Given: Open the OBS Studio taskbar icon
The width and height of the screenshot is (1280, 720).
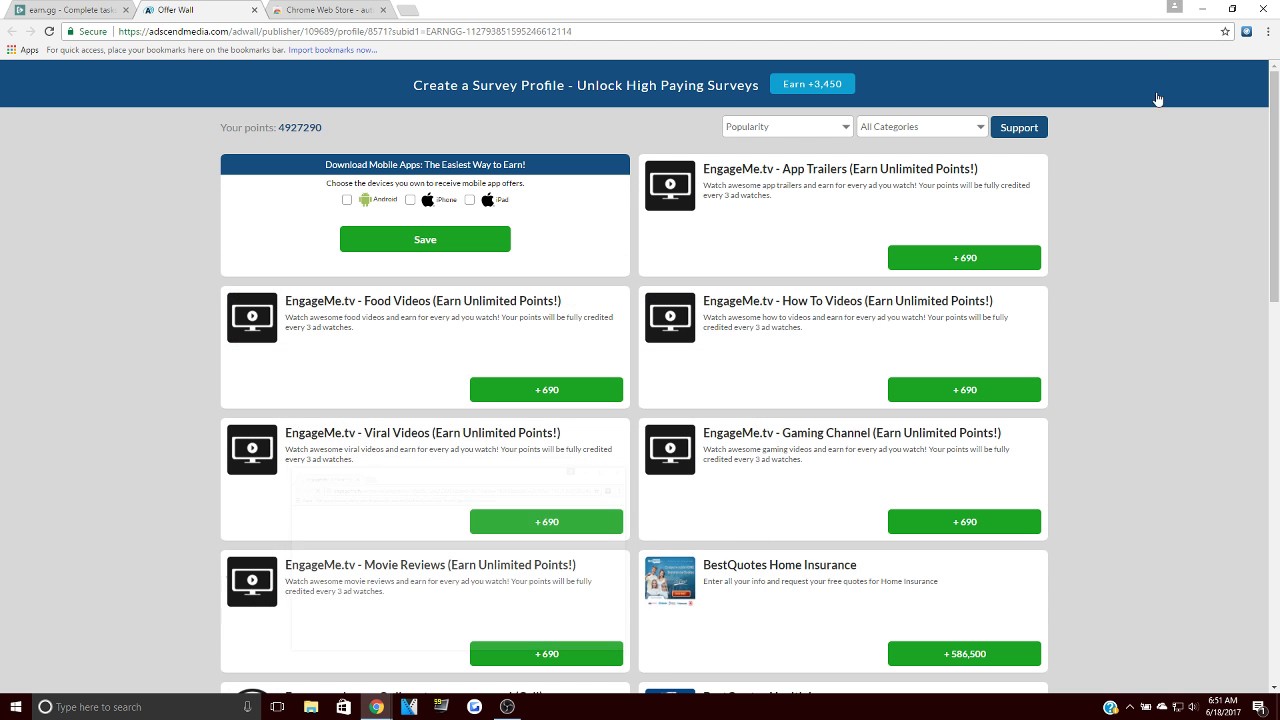Looking at the screenshot, I should click(507, 707).
